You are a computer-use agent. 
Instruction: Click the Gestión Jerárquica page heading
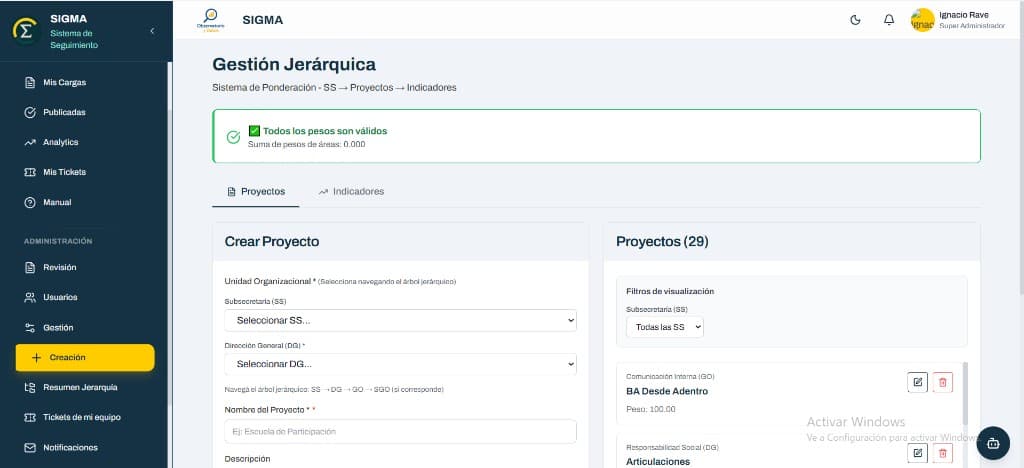294,65
